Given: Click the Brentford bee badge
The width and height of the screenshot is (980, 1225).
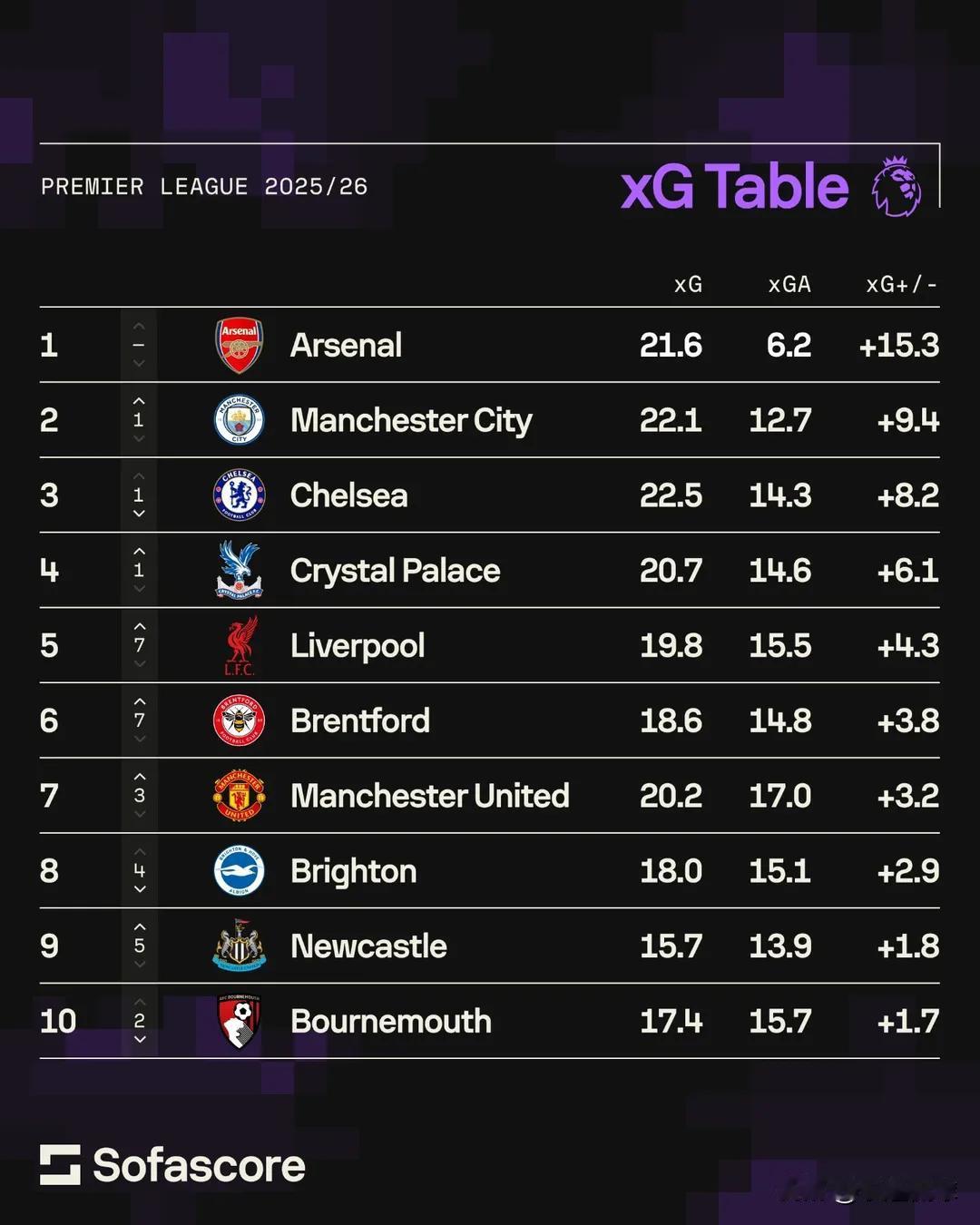Looking at the screenshot, I should pos(239,720).
